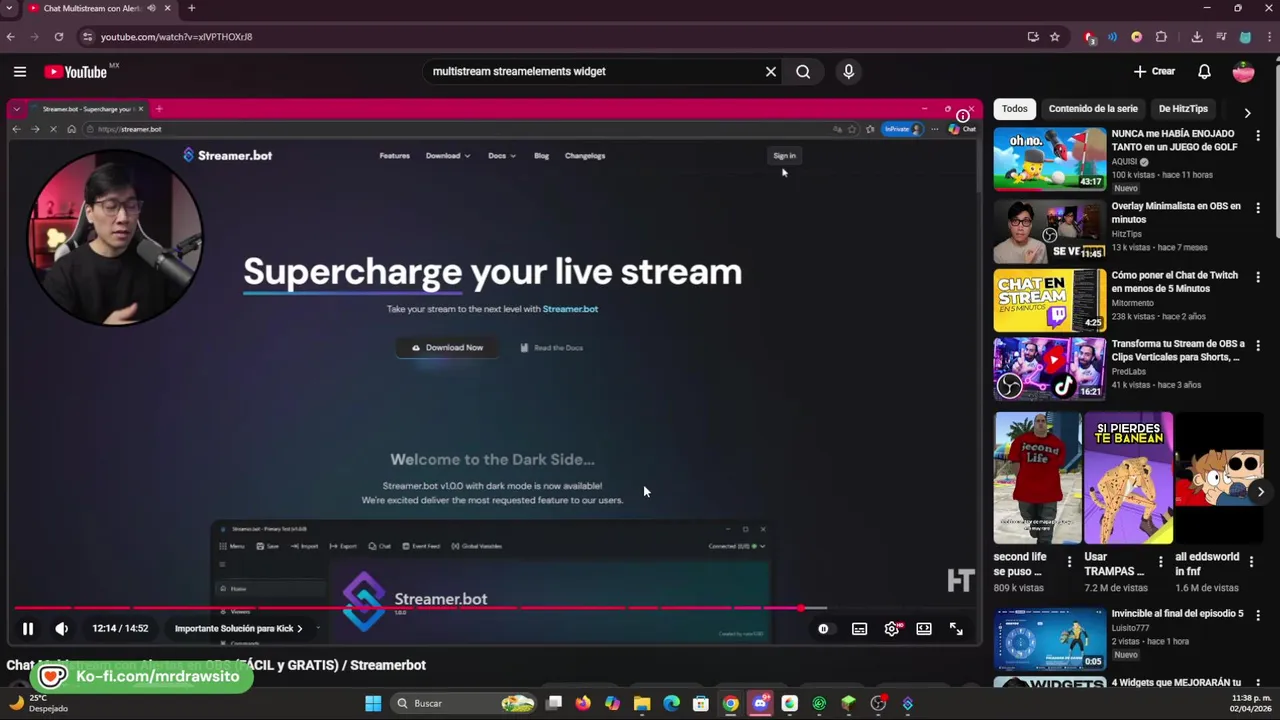Go back in the Chrome browser
Image resolution: width=1280 pixels, height=720 pixels.
(x=11, y=37)
